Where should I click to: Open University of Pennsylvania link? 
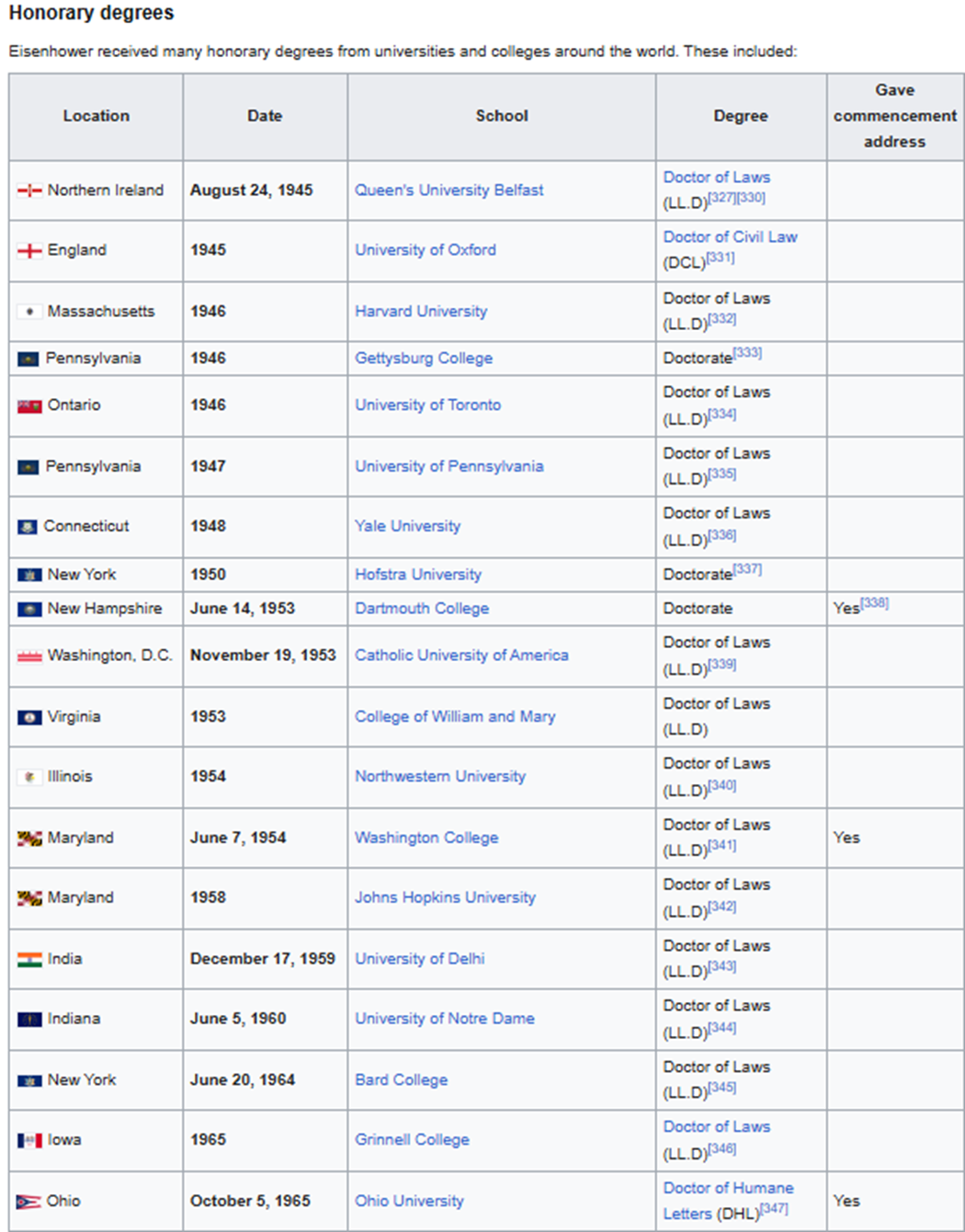pos(448,467)
